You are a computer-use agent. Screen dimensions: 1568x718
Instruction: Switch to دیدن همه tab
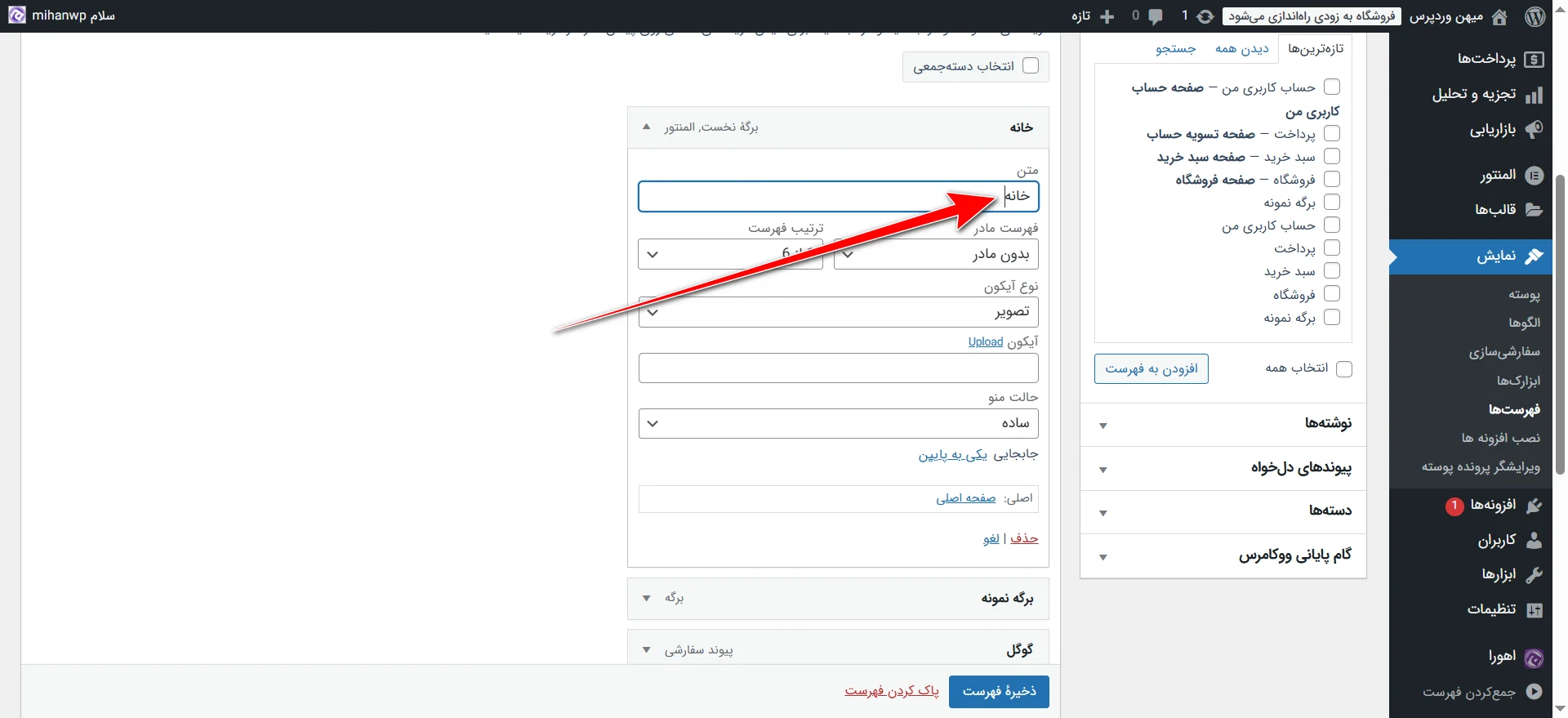tap(1242, 49)
